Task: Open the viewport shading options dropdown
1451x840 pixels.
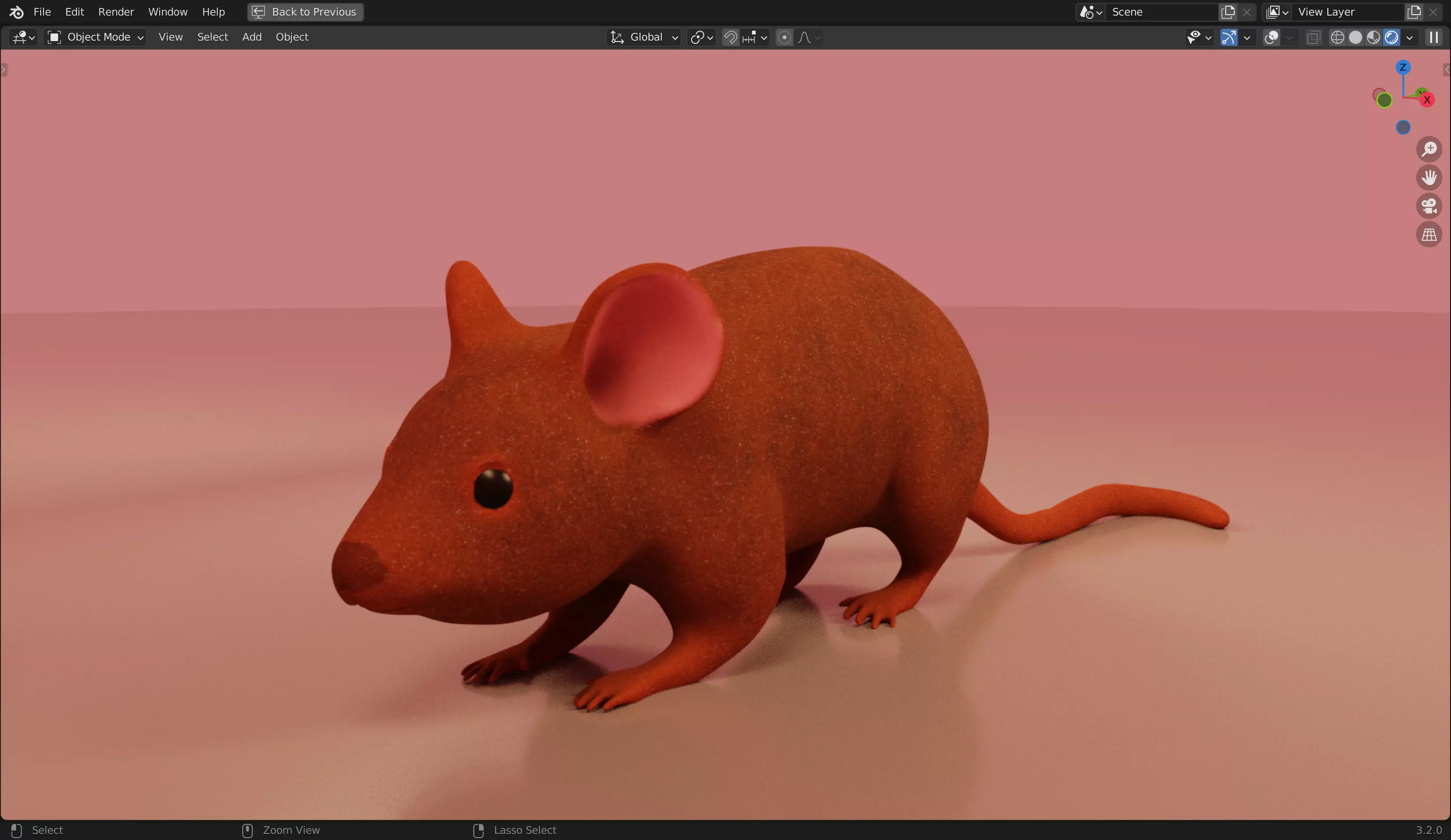Action: click(1409, 37)
